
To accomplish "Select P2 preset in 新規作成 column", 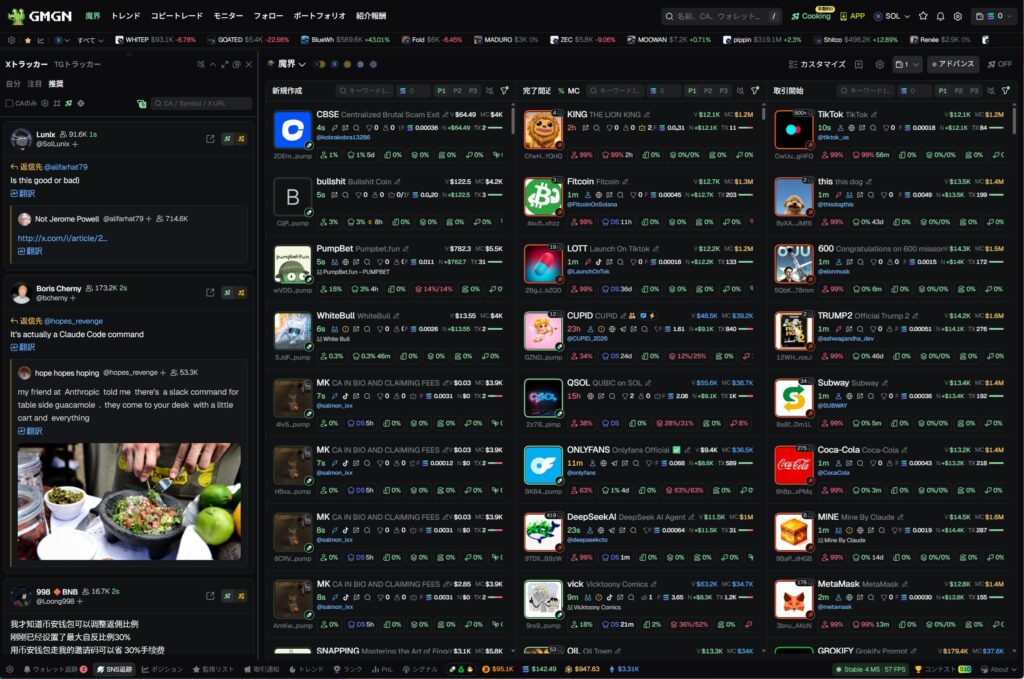I will (x=458, y=90).
